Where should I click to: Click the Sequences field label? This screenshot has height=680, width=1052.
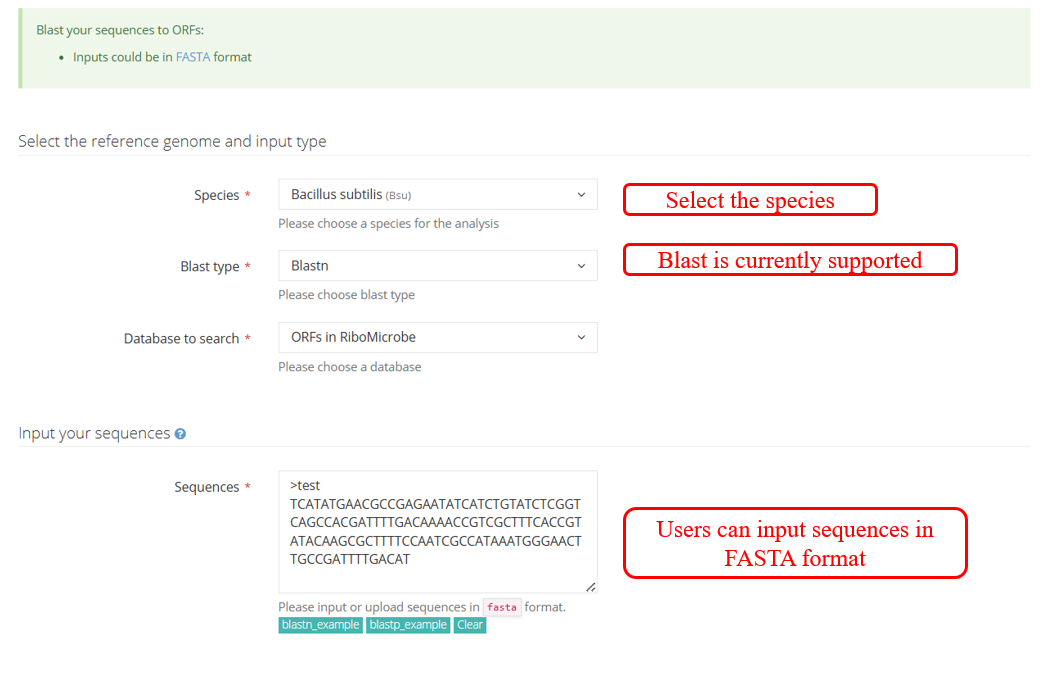coord(206,487)
